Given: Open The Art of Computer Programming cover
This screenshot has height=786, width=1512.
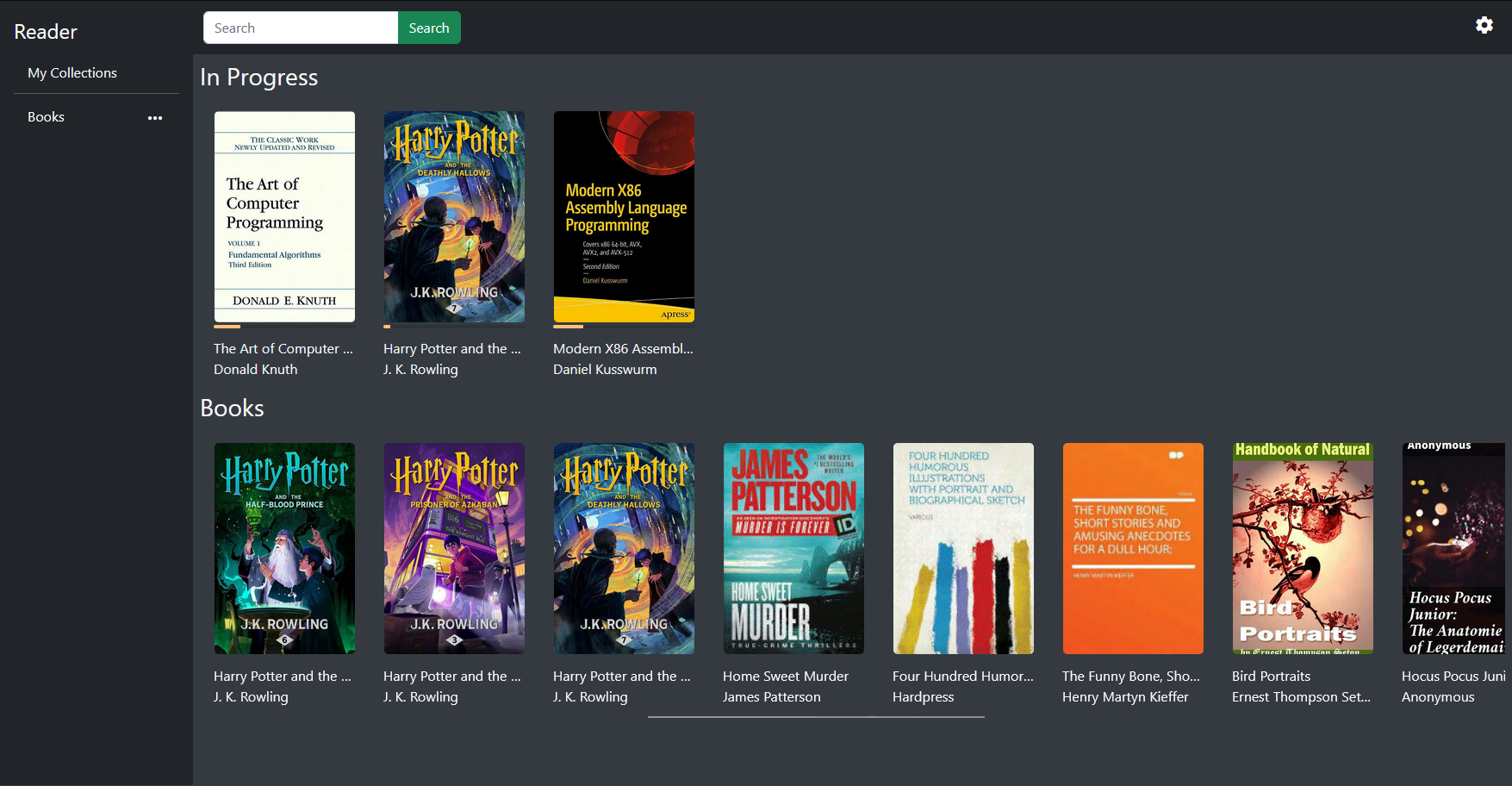Looking at the screenshot, I should coord(284,217).
